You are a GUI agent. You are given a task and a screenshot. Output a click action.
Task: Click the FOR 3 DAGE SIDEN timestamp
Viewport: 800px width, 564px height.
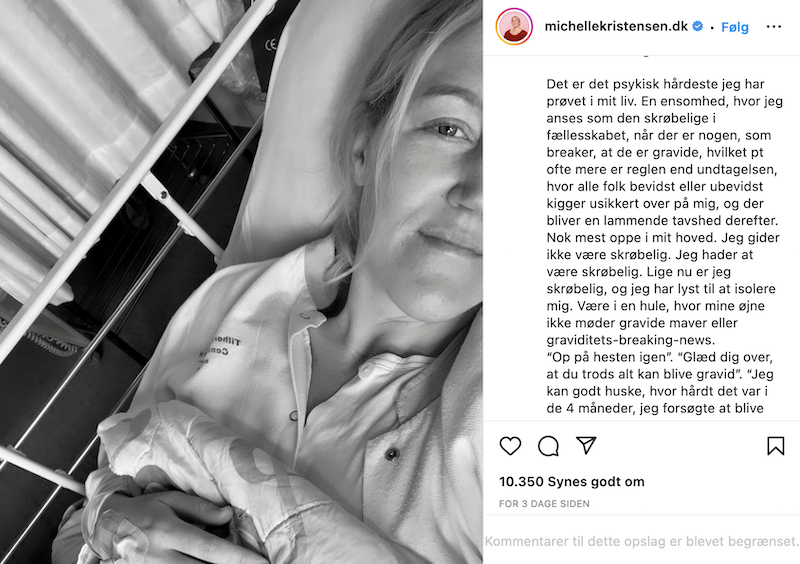coord(544,504)
